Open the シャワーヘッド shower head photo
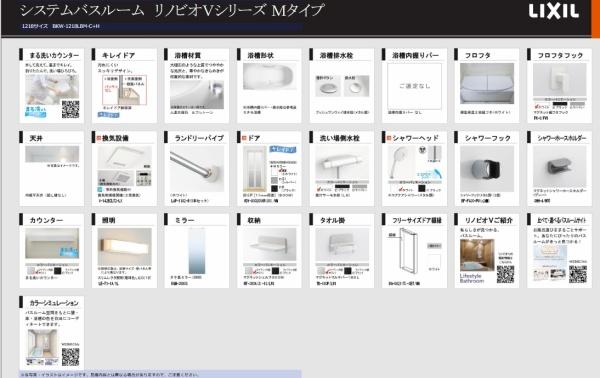The width and height of the screenshot is (600, 378). click(x=401, y=162)
